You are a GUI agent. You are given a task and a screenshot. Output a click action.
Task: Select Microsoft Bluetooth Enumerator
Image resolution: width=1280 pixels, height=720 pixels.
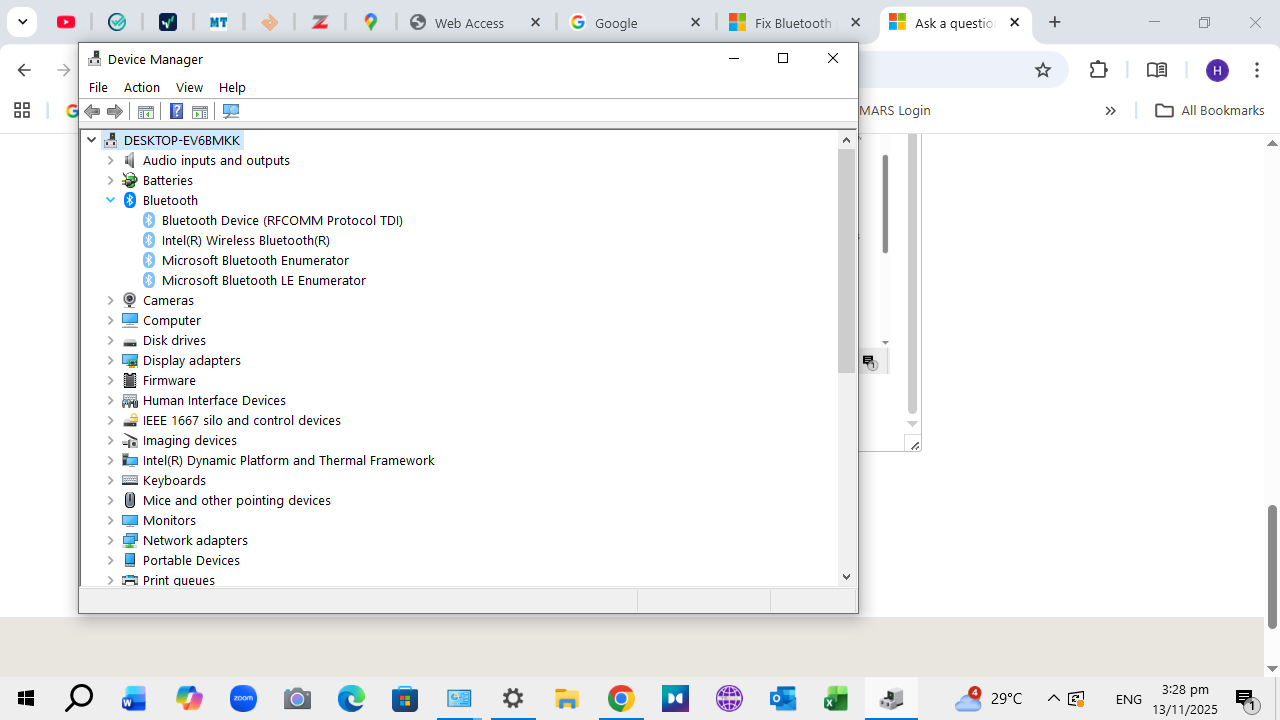(x=255, y=260)
